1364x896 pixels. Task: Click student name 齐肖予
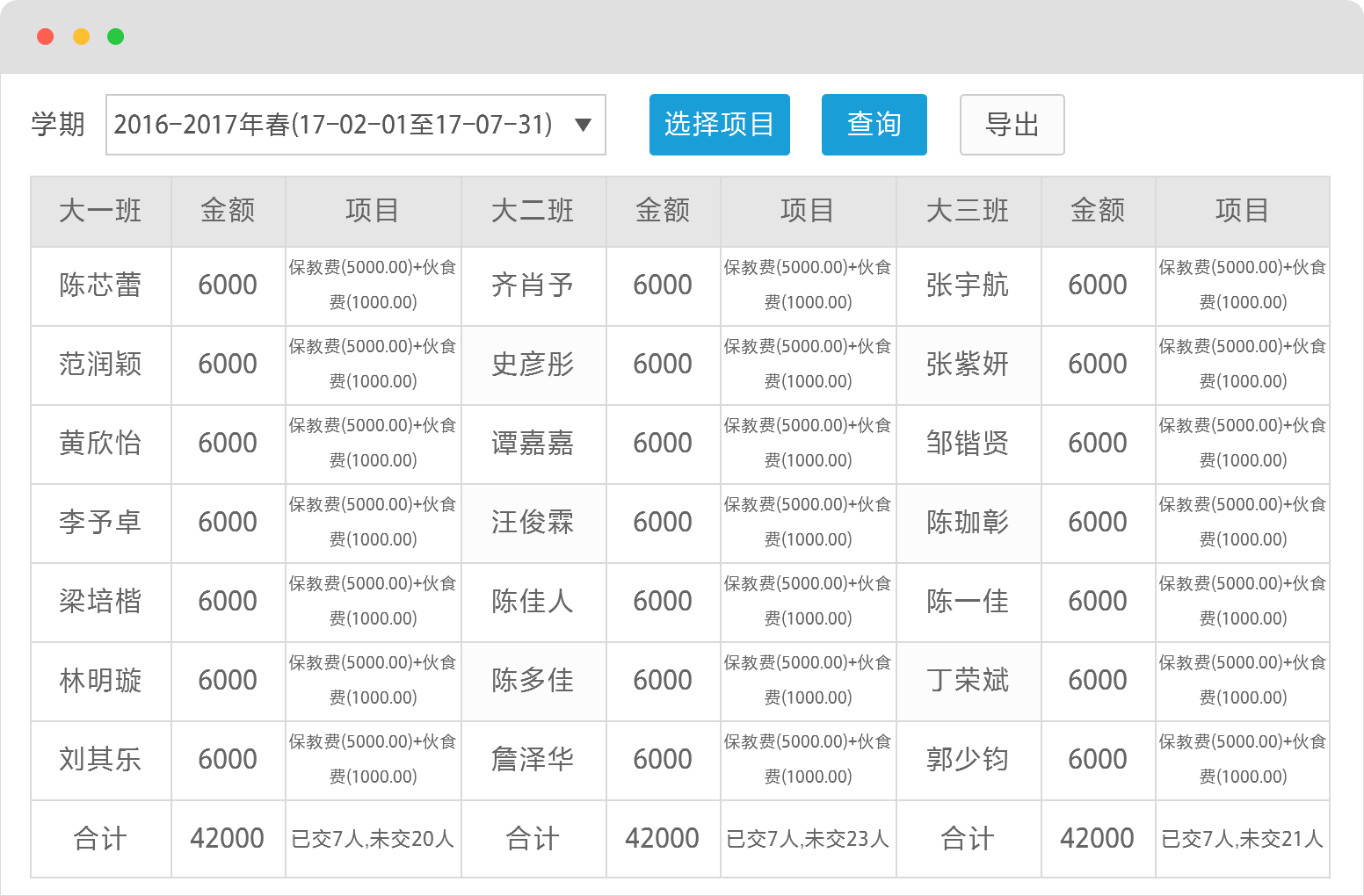533,285
